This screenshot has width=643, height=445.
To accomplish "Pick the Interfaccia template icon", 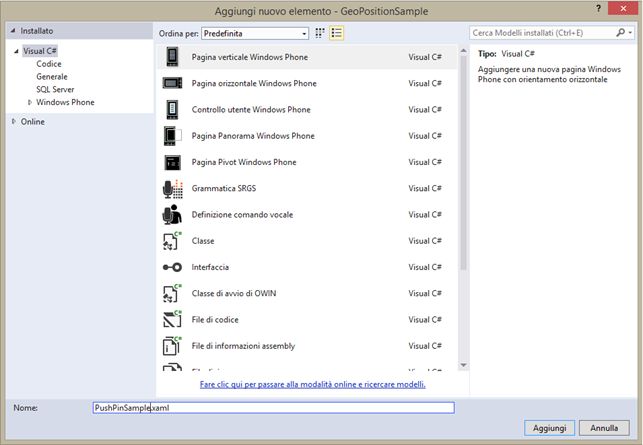I will [172, 267].
